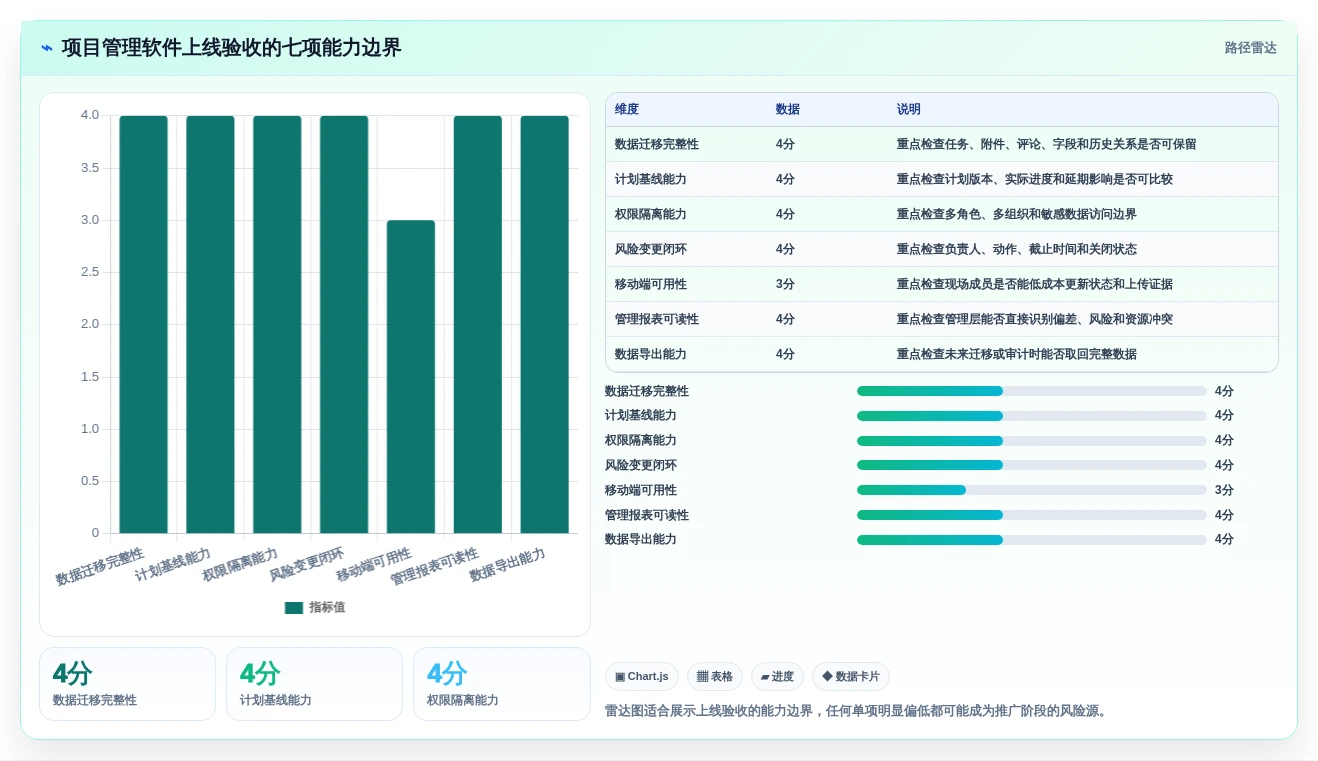The width and height of the screenshot is (1318, 761).
Task: Click the 数据迁移完整性 bar in chart
Action: [144, 325]
